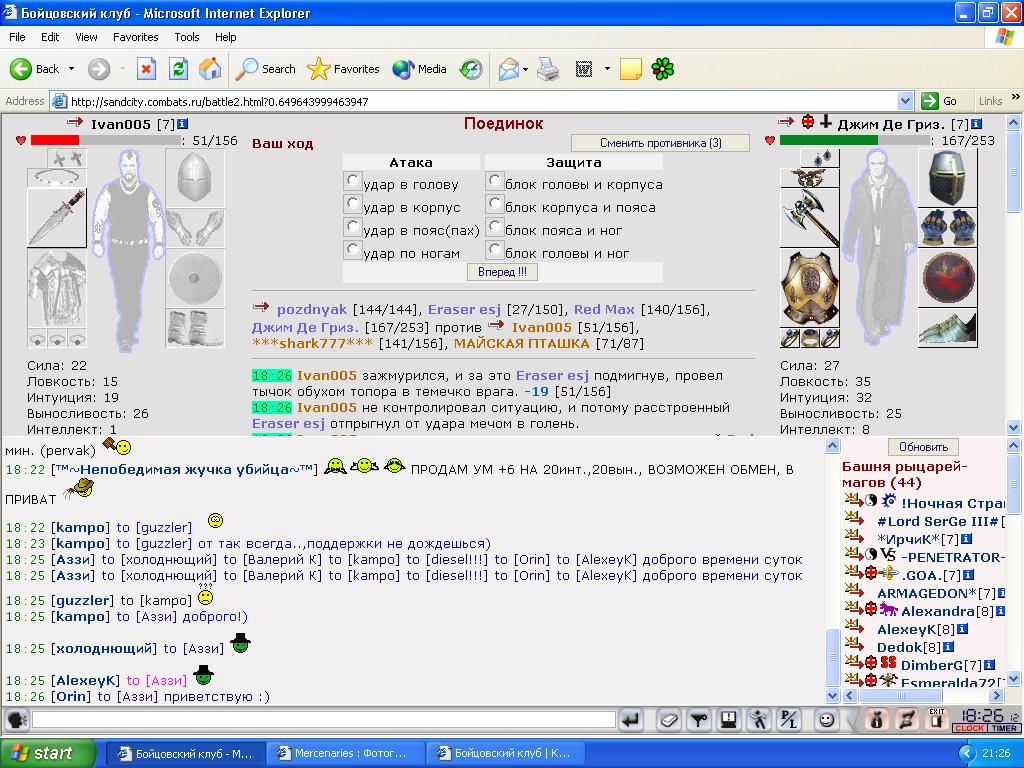Click the Go button next to address bar

coord(939,101)
